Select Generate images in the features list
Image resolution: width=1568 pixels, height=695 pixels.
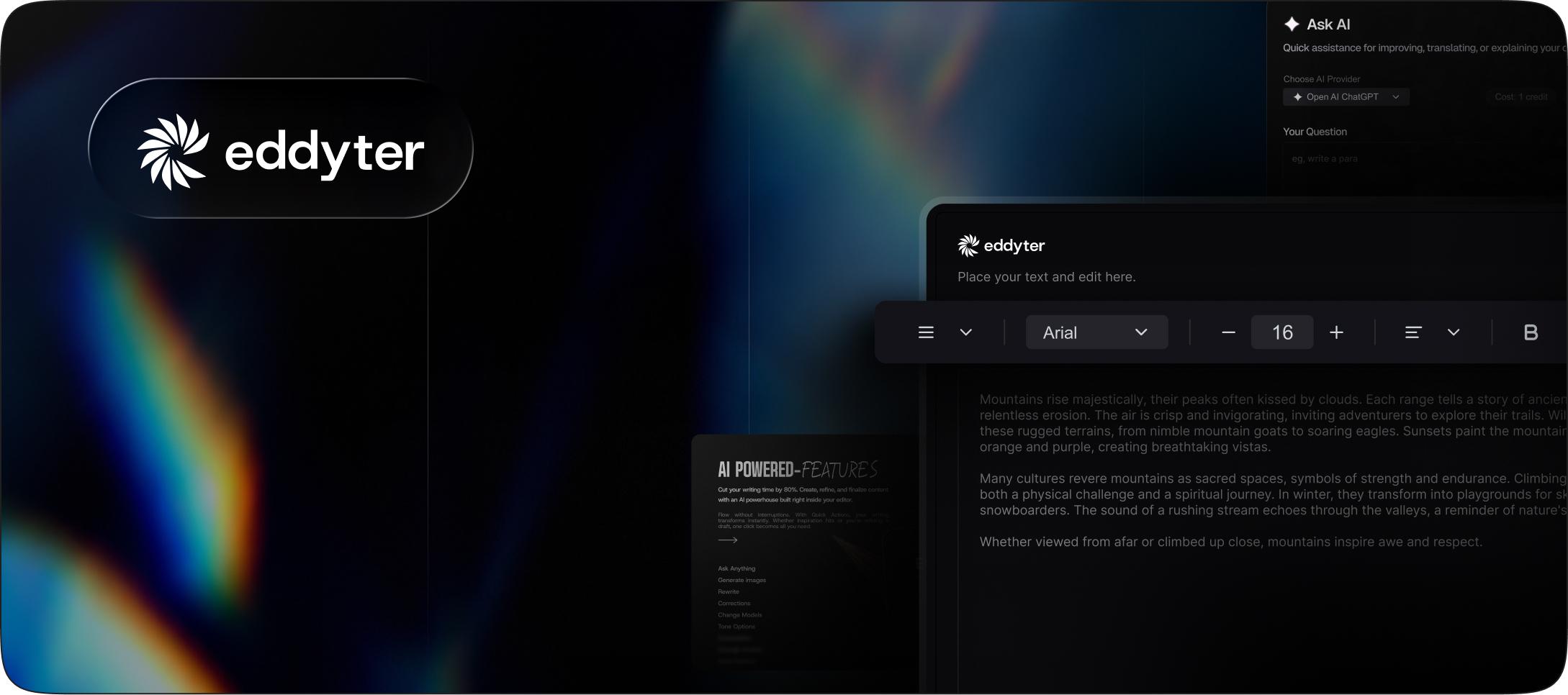coord(742,580)
